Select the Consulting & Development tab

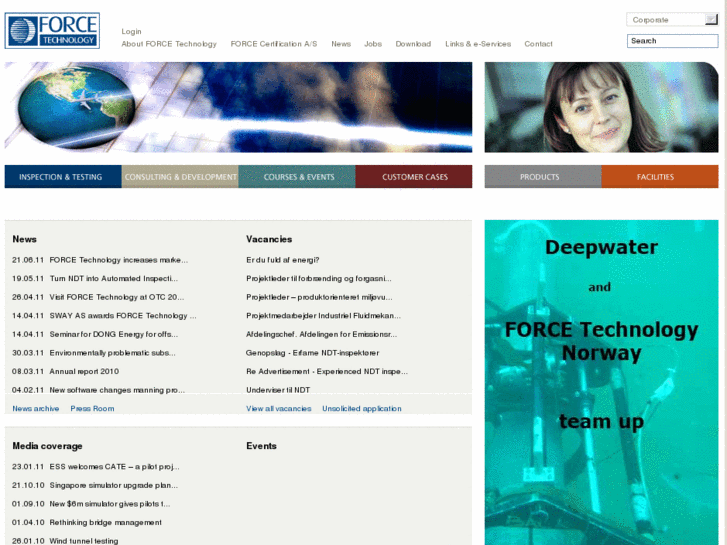tap(180, 177)
